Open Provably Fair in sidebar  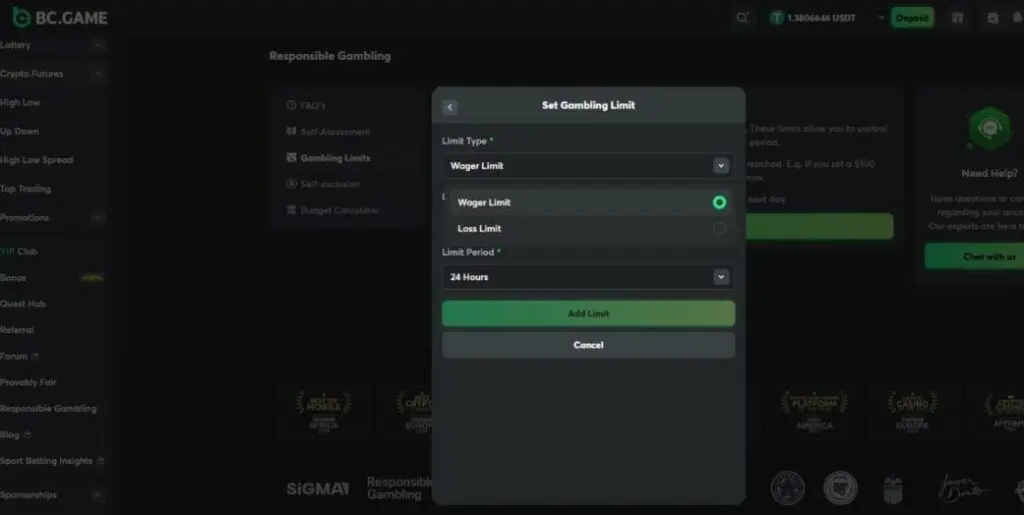(28, 382)
